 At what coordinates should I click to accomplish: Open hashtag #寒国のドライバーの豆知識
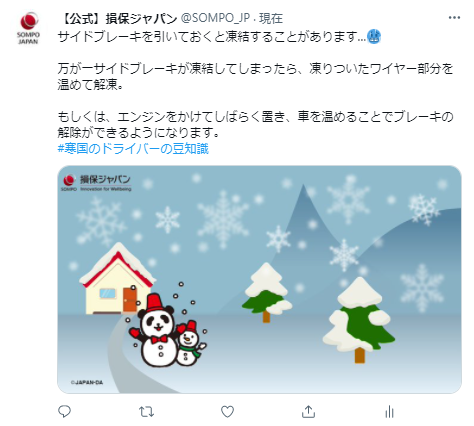tap(133, 149)
